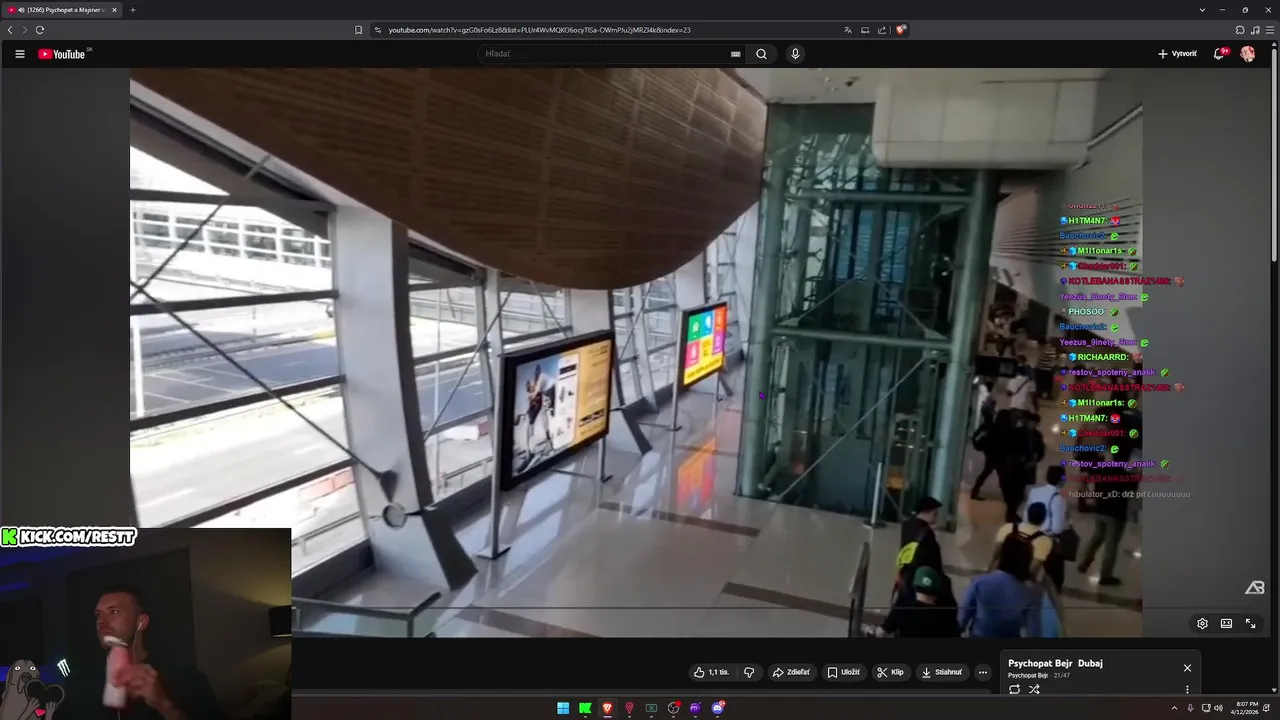
Task: Toggle playlist shuffle
Action: coord(1034,689)
